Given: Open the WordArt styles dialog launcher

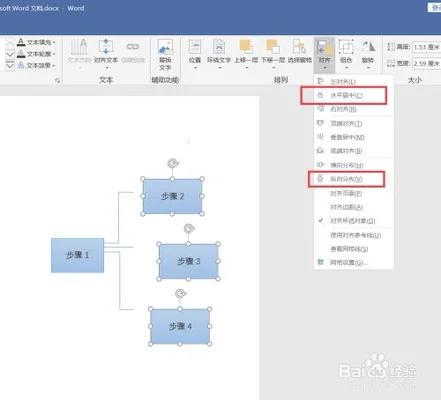Looking at the screenshot, I should click(x=58, y=80).
